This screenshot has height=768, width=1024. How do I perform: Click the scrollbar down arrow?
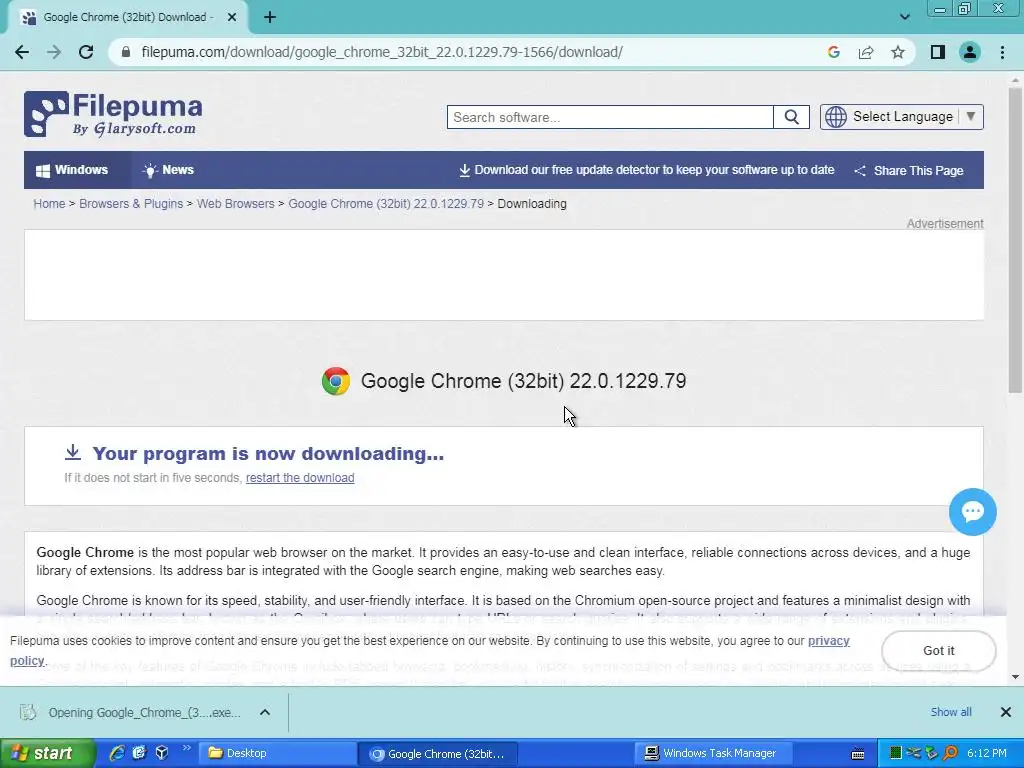[x=1015, y=677]
